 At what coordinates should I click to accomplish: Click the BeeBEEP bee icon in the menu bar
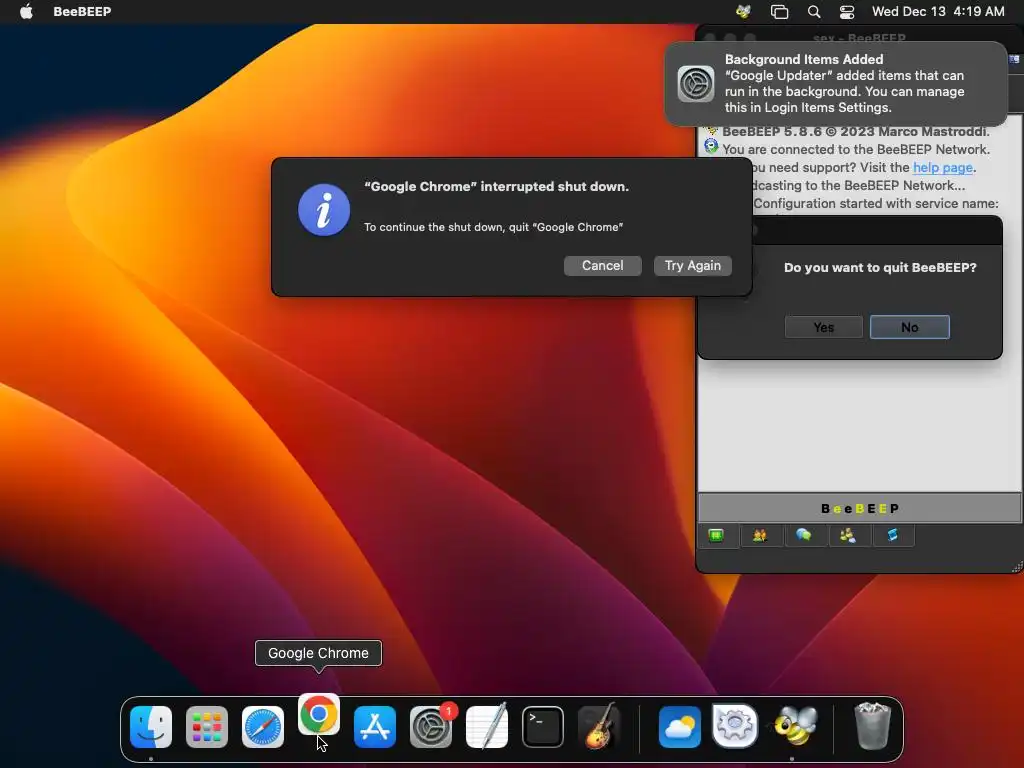[x=743, y=11]
